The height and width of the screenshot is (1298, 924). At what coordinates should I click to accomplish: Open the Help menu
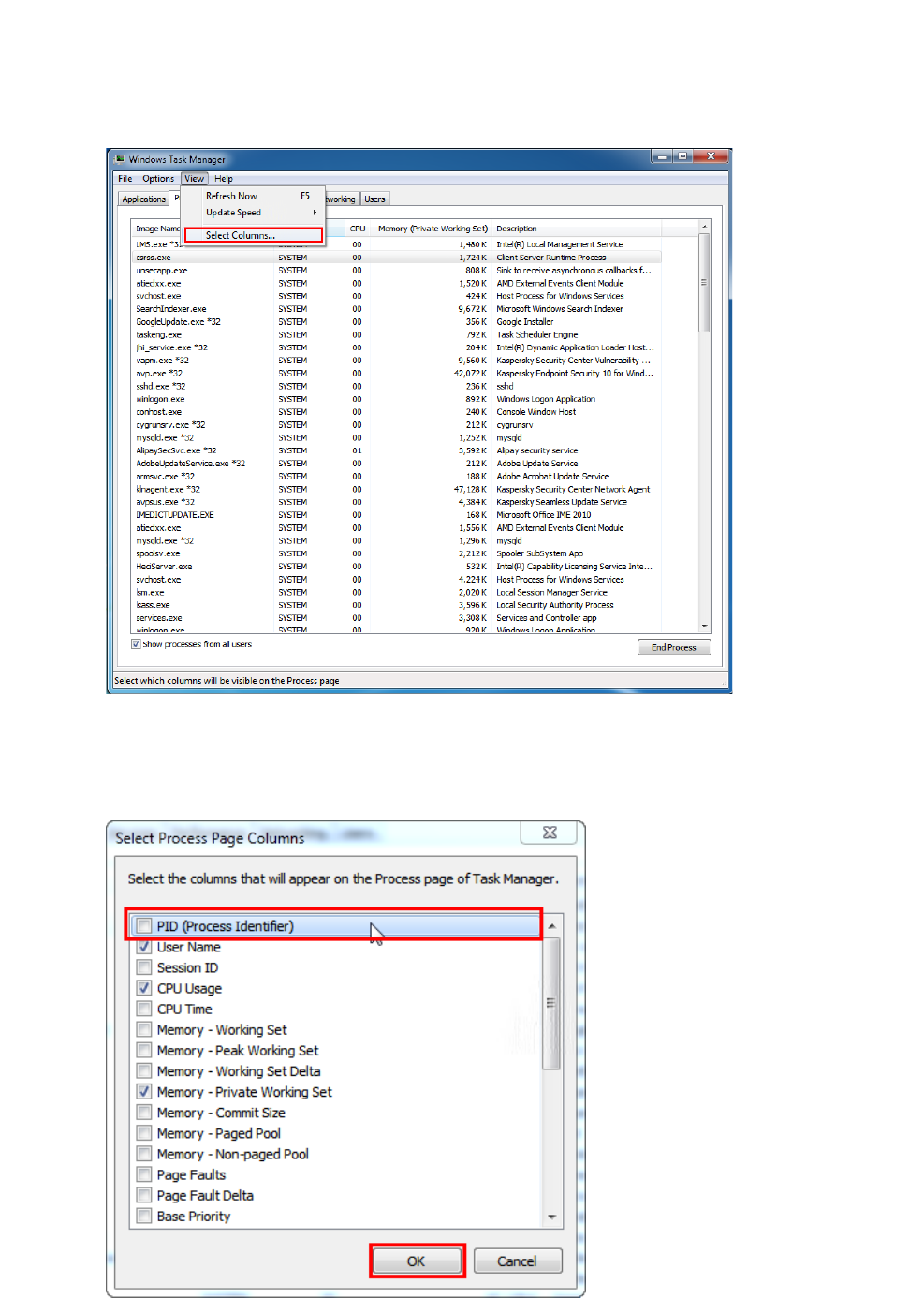[x=224, y=179]
